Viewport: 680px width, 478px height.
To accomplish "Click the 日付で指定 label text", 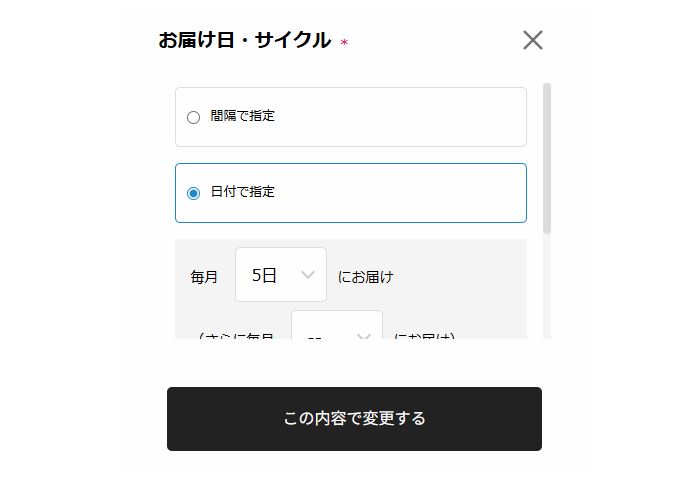I will [x=243, y=192].
